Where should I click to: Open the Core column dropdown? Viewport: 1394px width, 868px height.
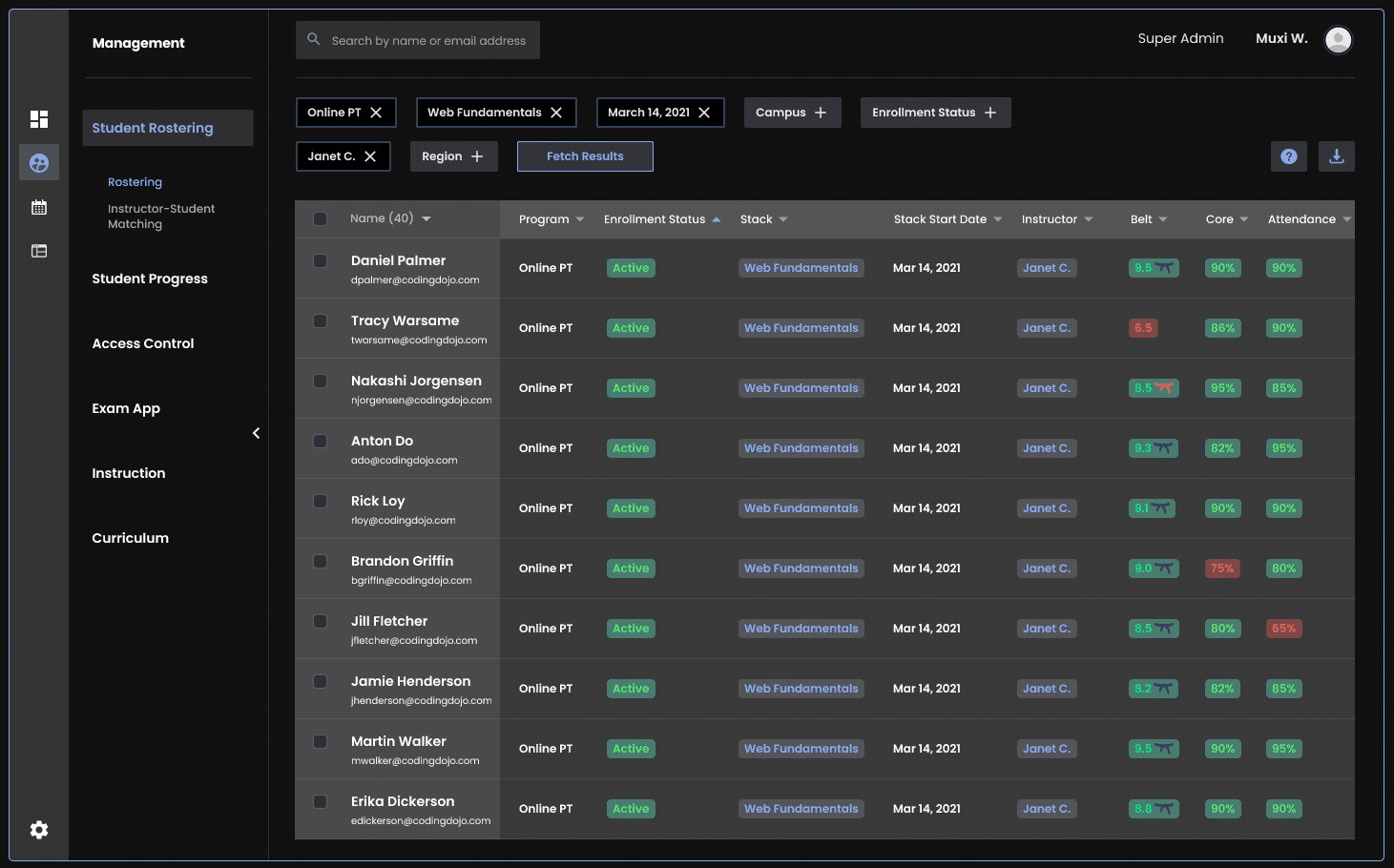[x=1244, y=219]
